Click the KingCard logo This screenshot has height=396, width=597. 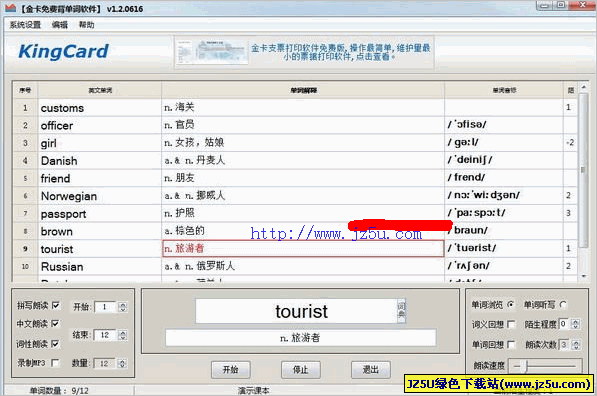pyautogui.click(x=63, y=51)
